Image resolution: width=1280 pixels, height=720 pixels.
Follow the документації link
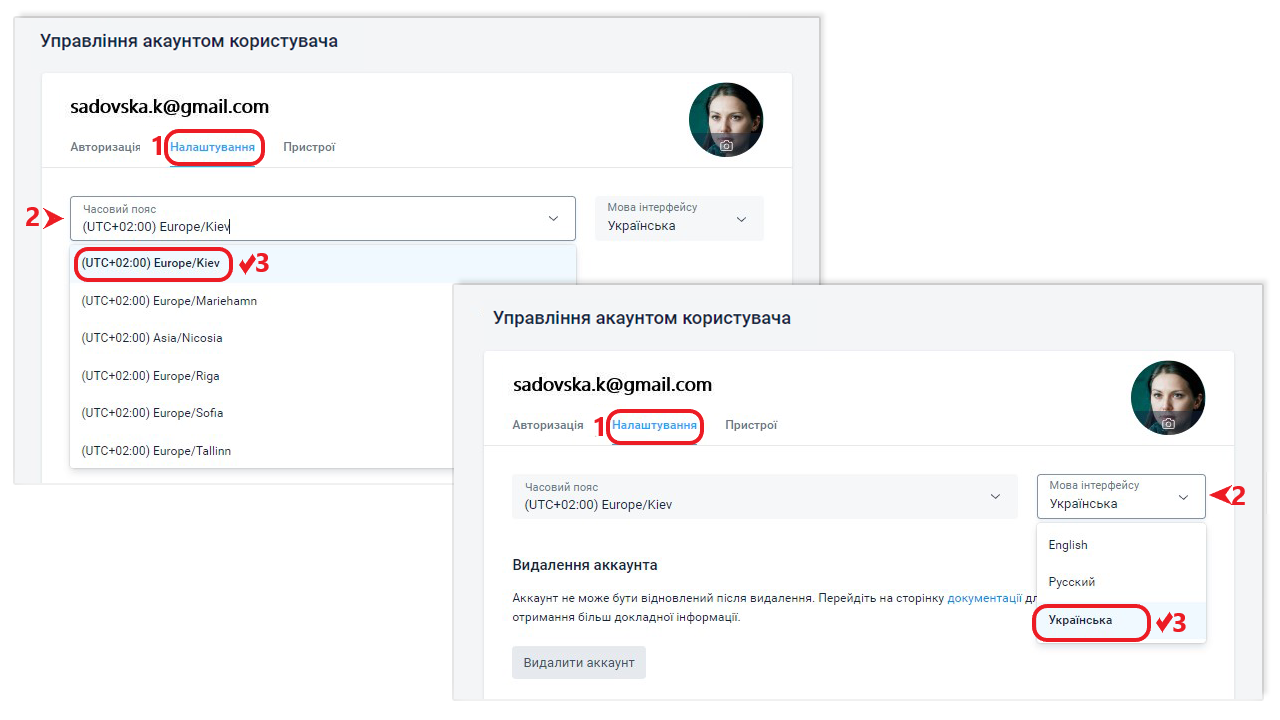[984, 598]
